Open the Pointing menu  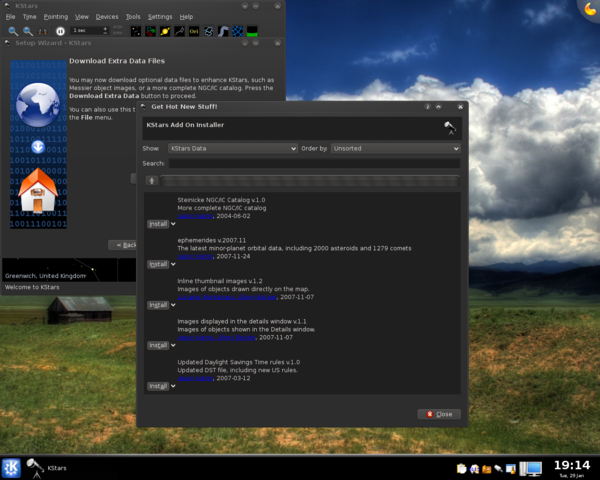(56, 17)
